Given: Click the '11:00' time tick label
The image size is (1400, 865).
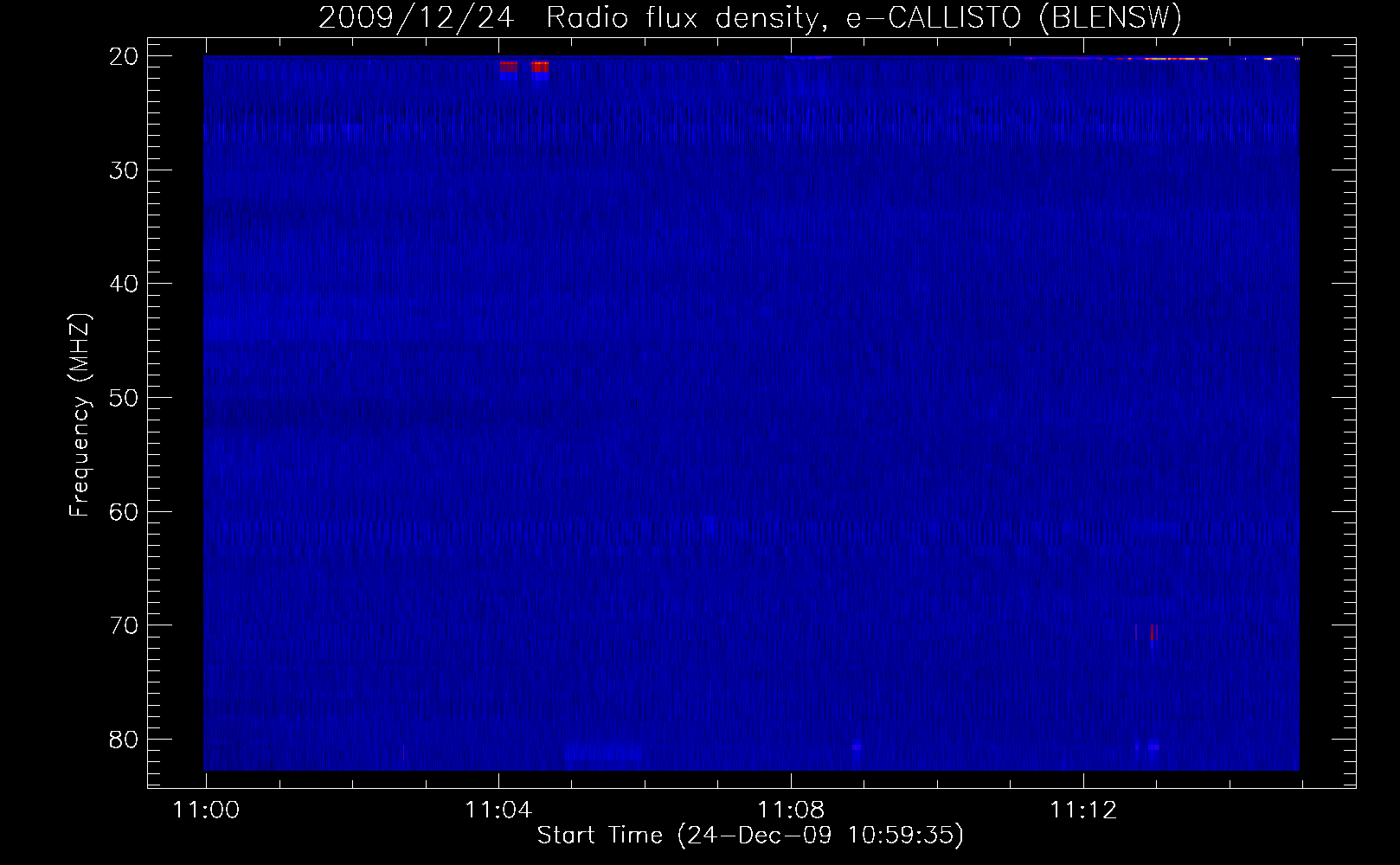Looking at the screenshot, I should (206, 811).
